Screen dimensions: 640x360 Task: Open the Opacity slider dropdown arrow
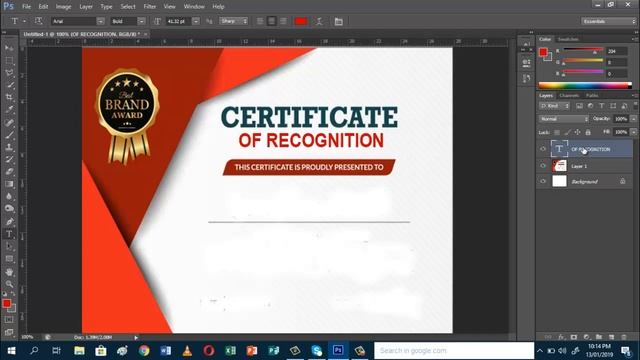633,119
